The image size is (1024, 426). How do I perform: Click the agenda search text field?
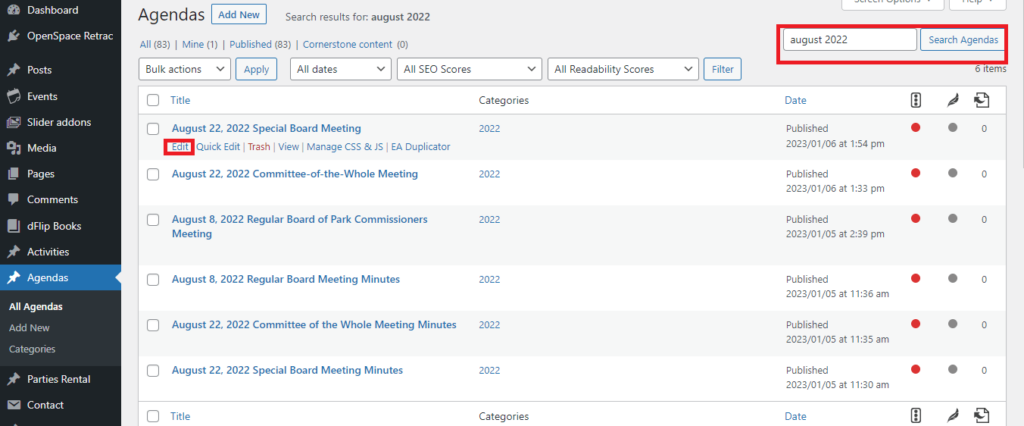point(850,40)
